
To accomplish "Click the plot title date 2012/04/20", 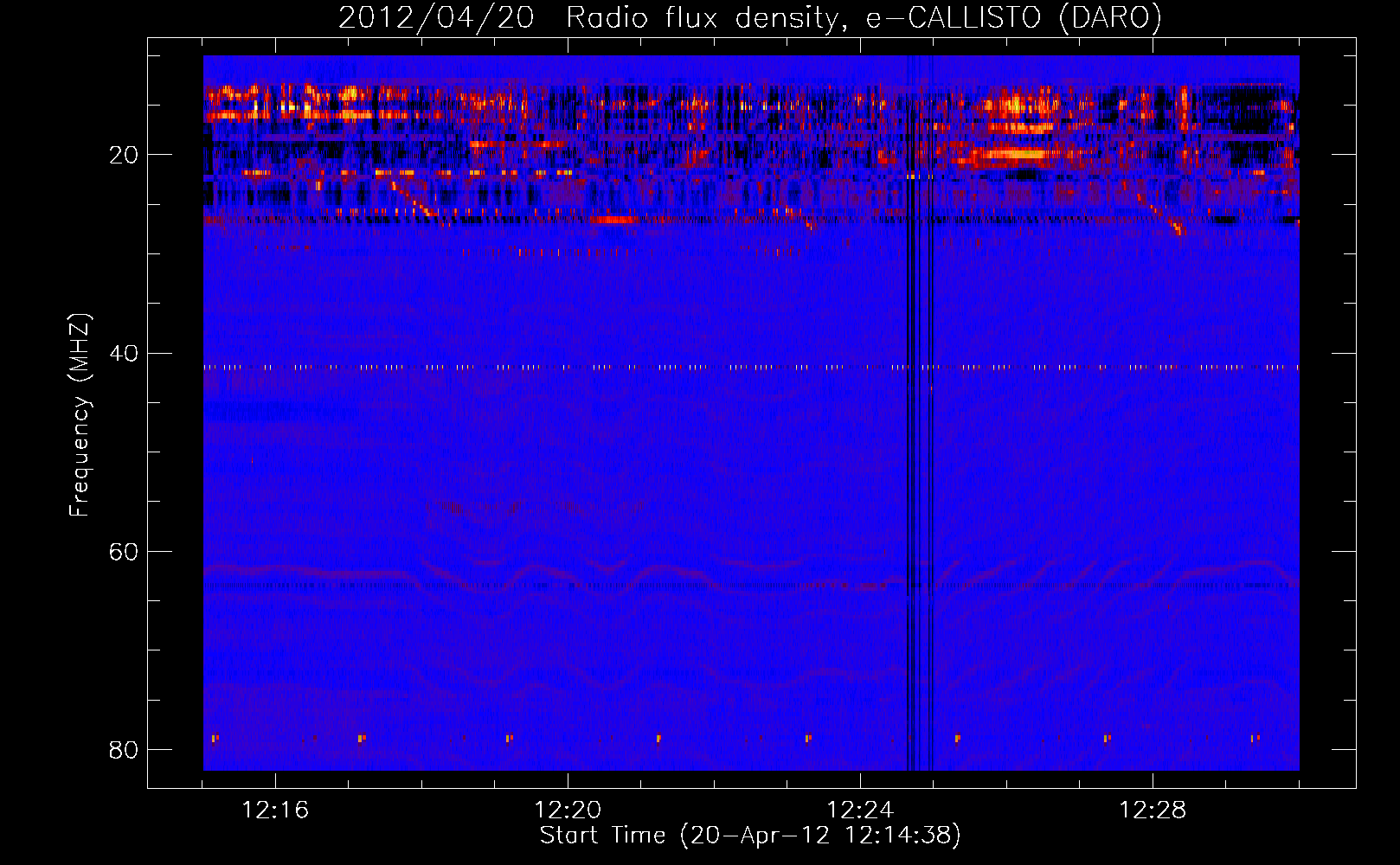I will [x=436, y=18].
